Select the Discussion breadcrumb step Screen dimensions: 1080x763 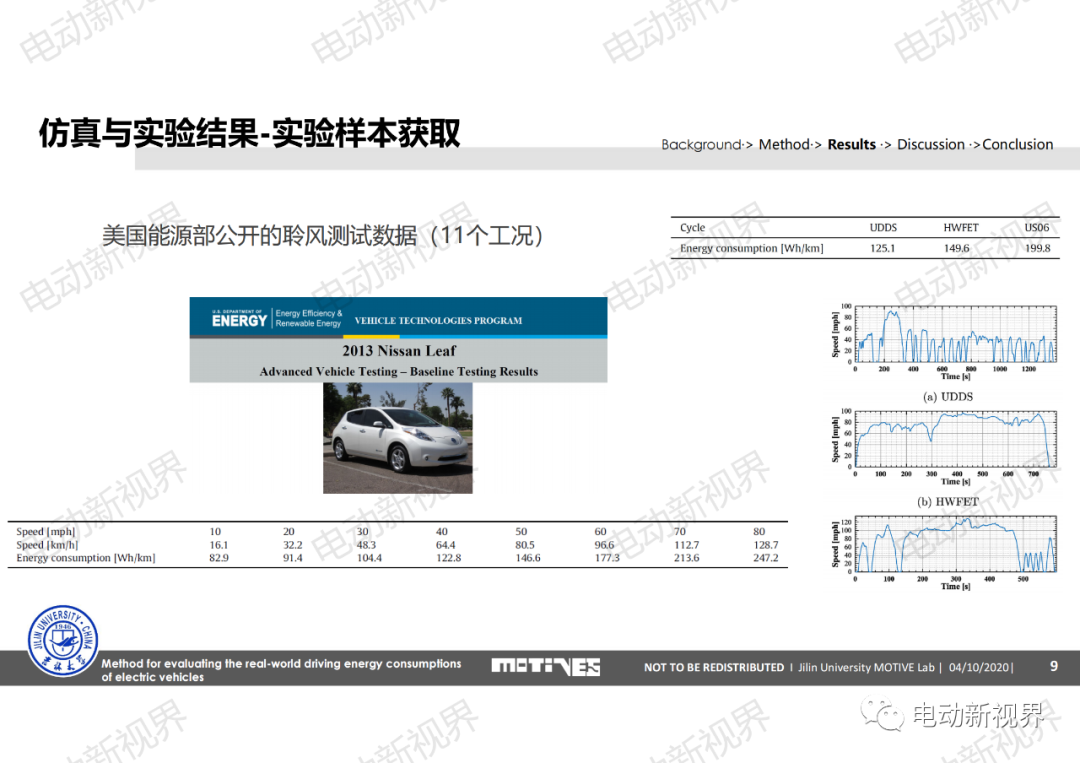point(931,145)
